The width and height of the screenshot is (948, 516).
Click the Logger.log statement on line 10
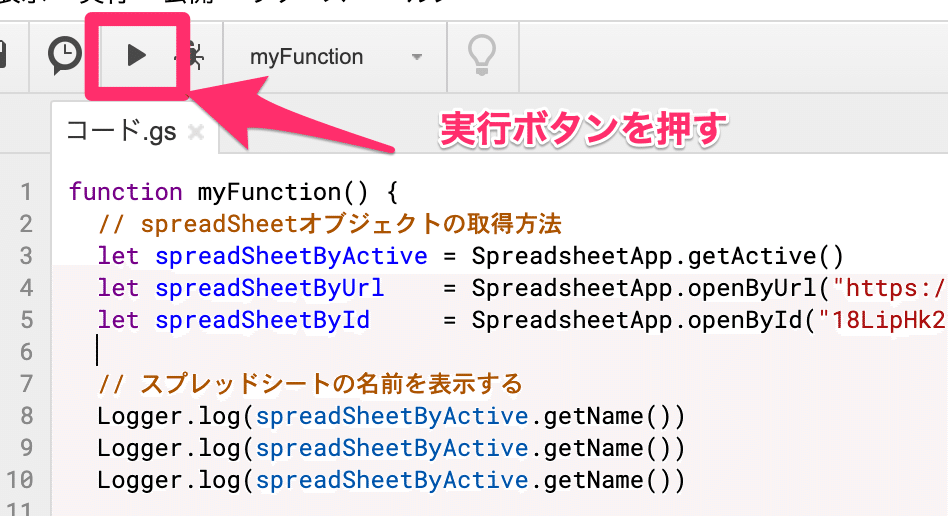click(391, 480)
